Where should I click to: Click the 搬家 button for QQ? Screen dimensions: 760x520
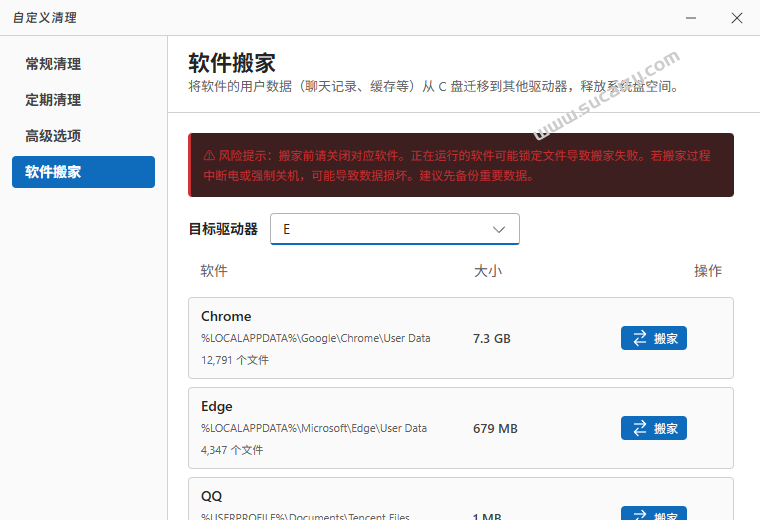(653, 513)
